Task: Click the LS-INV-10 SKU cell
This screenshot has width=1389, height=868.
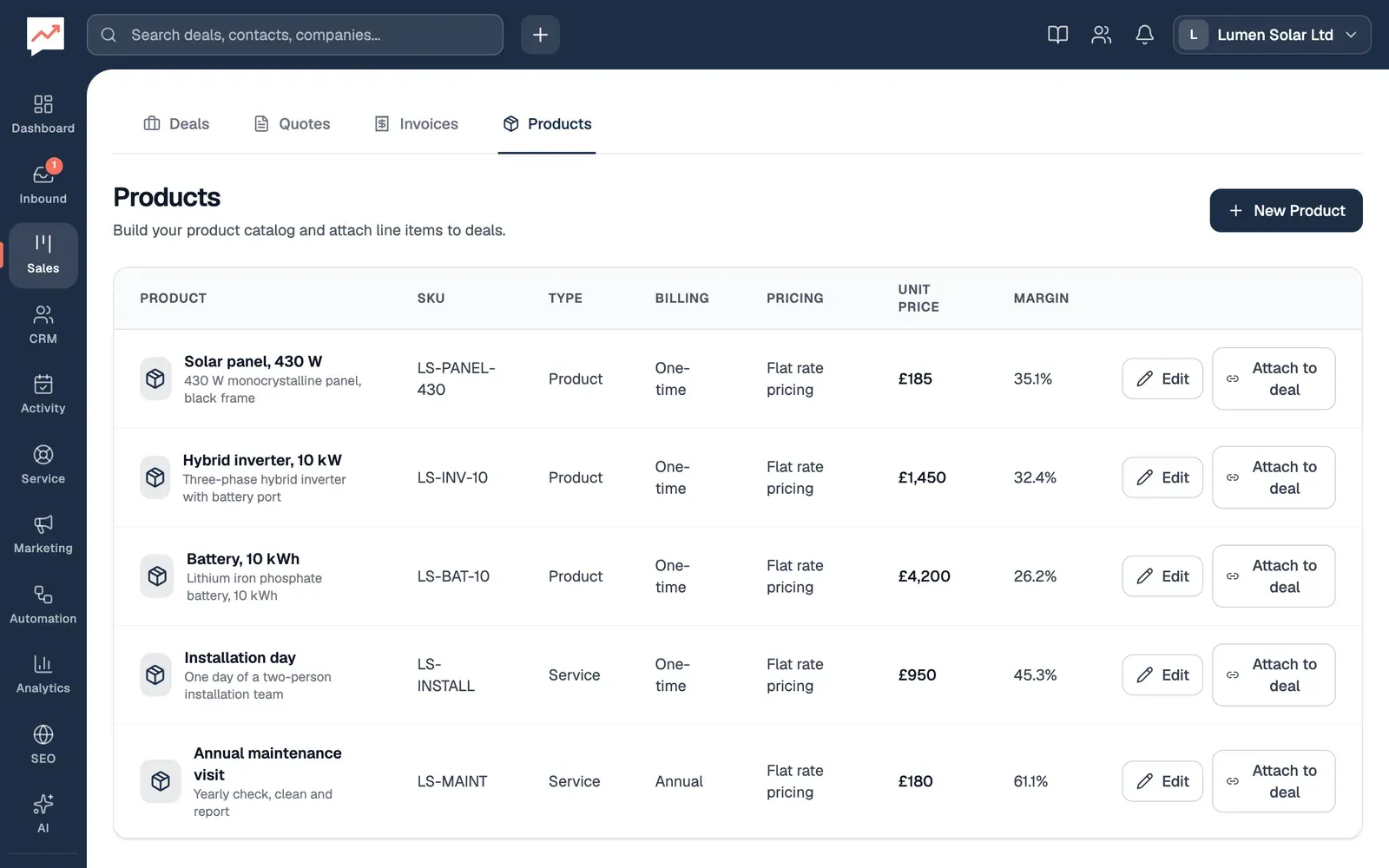Action: 452,477
